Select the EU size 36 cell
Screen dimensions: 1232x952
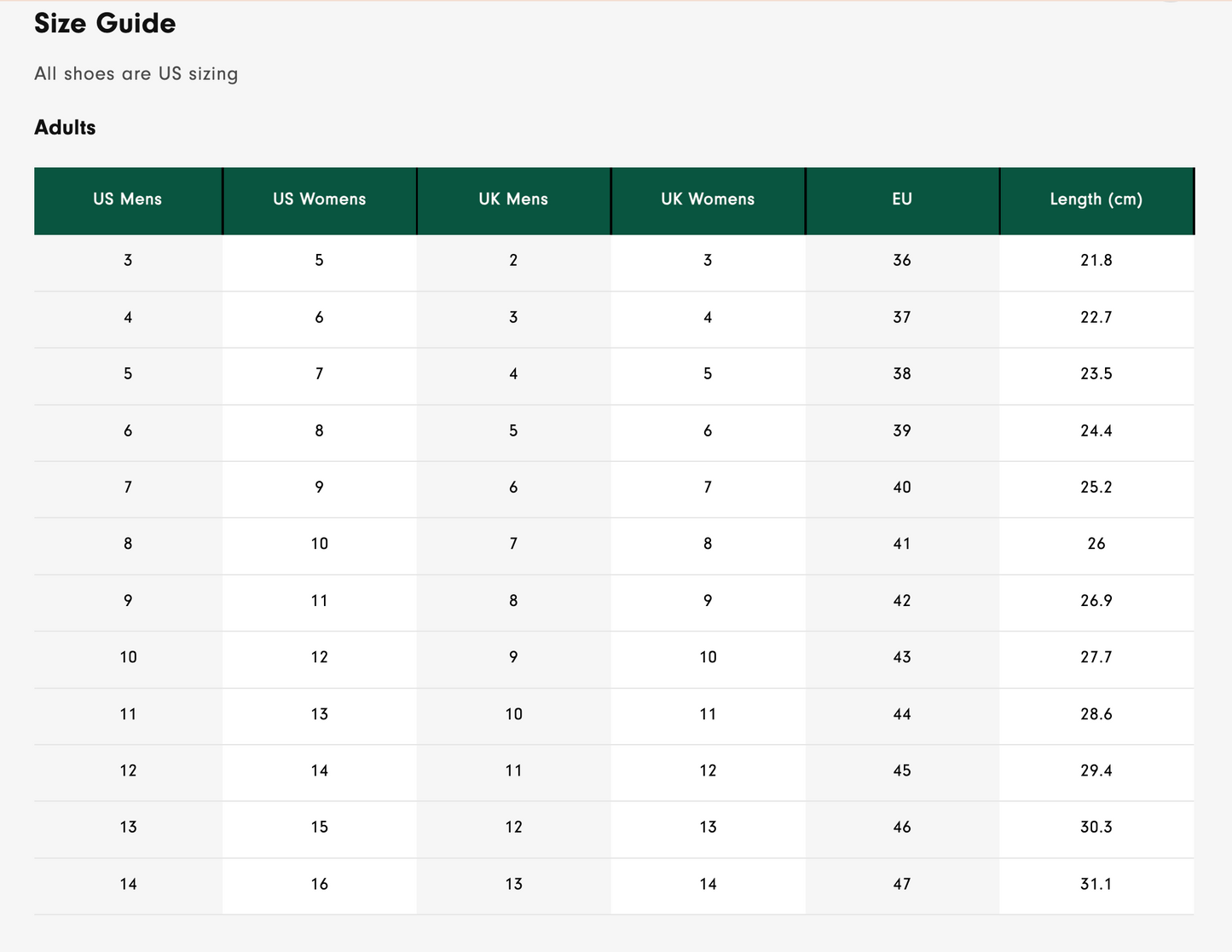tap(902, 261)
